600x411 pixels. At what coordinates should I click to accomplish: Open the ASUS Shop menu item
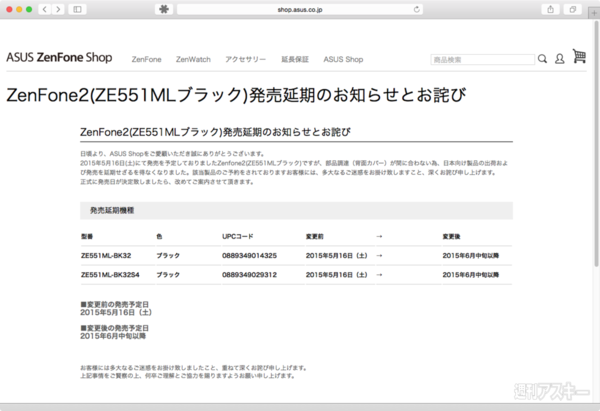tap(343, 59)
